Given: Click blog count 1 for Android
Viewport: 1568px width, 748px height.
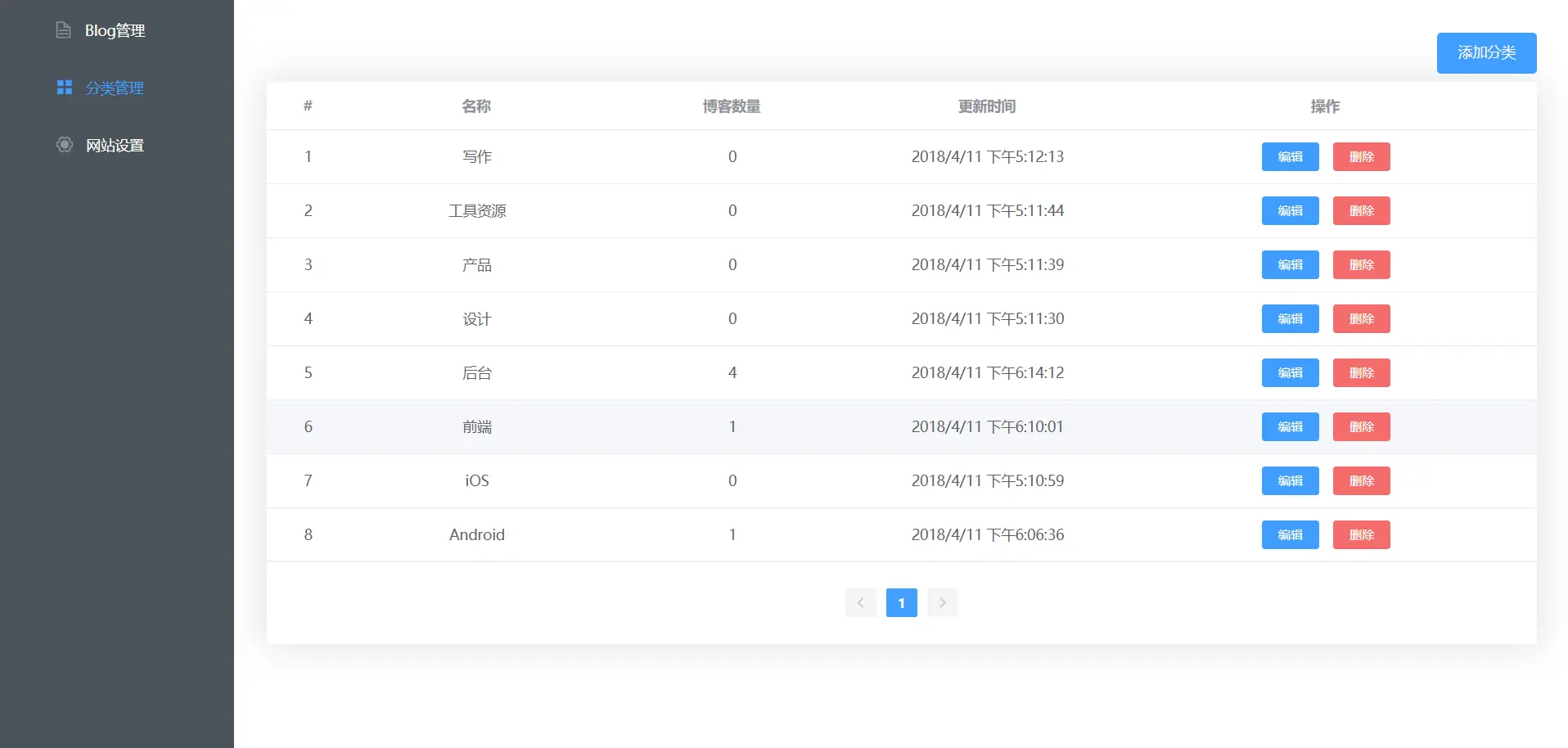Looking at the screenshot, I should (x=732, y=534).
